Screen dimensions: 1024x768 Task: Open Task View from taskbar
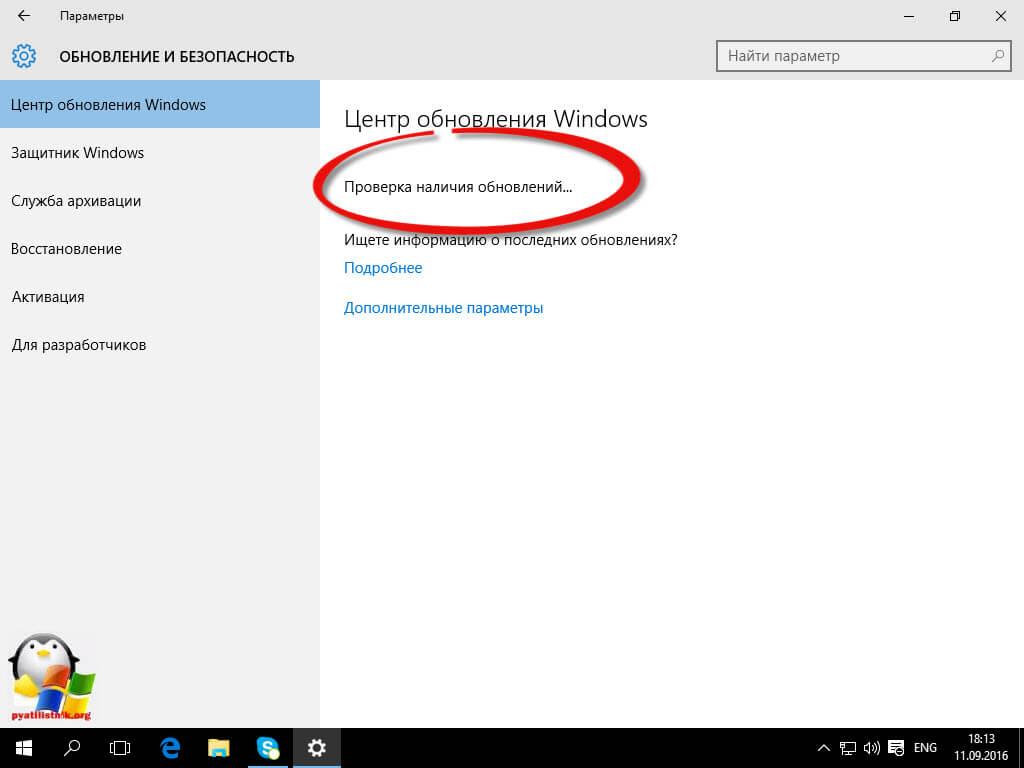(120, 748)
